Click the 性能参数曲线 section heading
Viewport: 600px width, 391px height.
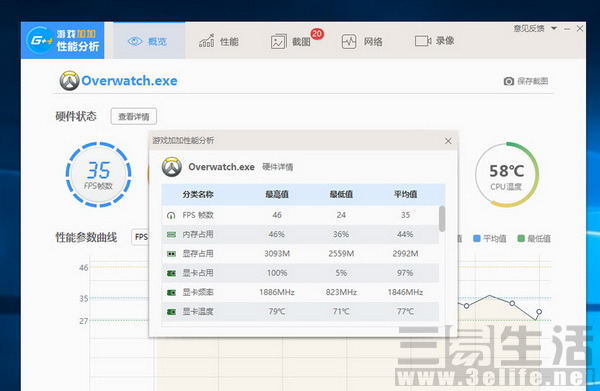[86, 237]
